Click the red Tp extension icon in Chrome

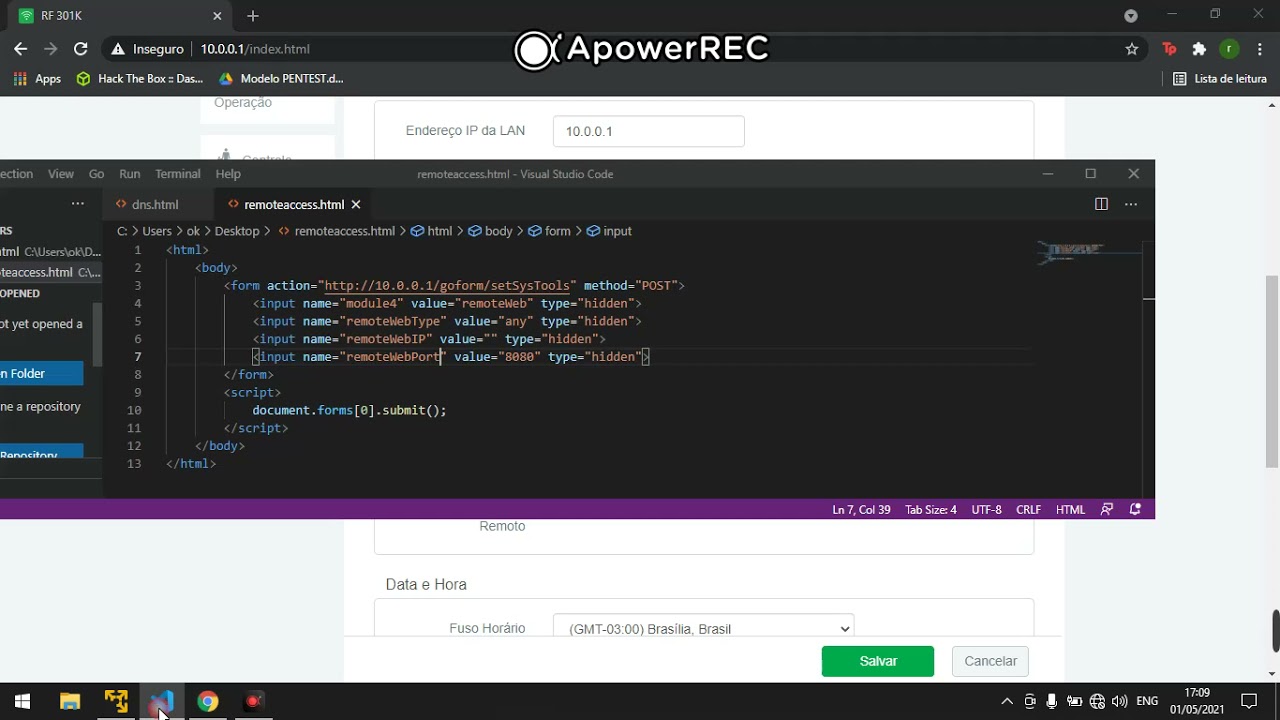tap(1170, 49)
